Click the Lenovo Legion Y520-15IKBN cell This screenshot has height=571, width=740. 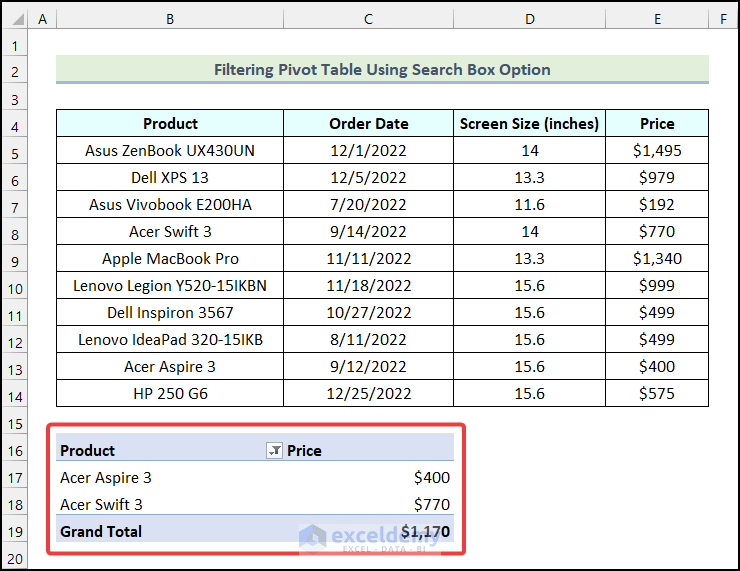170,286
